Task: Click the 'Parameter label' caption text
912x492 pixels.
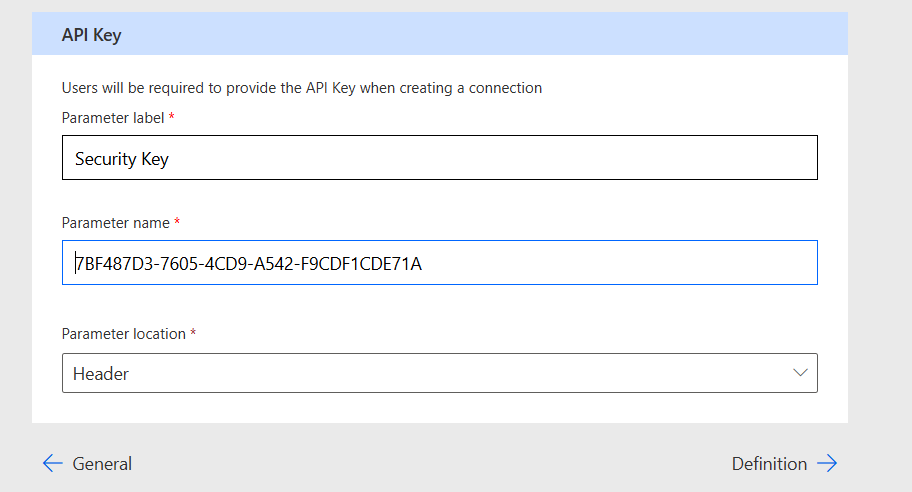Action: (x=112, y=118)
